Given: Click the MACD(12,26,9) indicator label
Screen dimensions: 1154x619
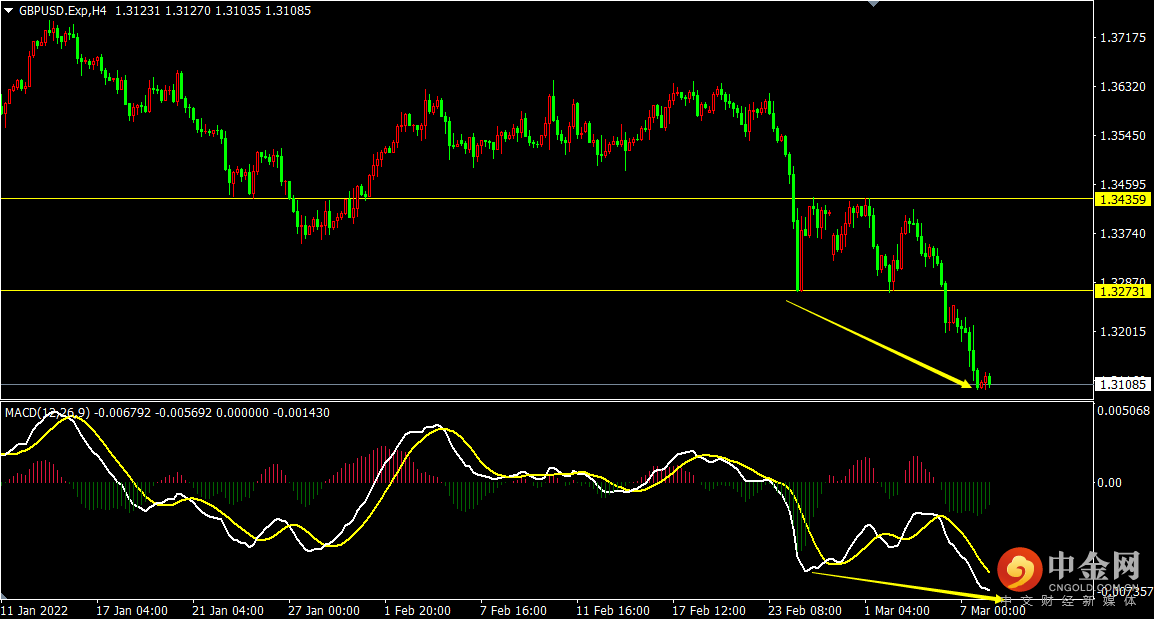Looking at the screenshot, I should 47,413.
